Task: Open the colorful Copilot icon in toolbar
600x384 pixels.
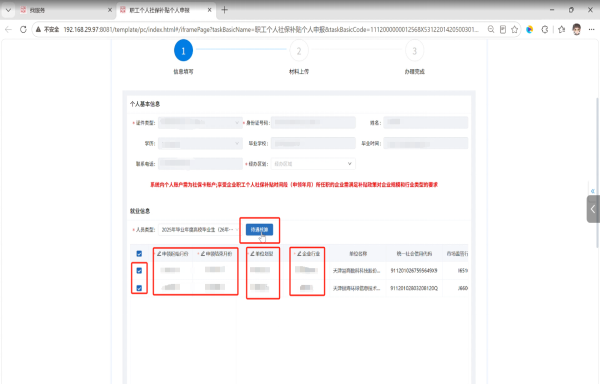Action: pyautogui.click(x=530, y=29)
